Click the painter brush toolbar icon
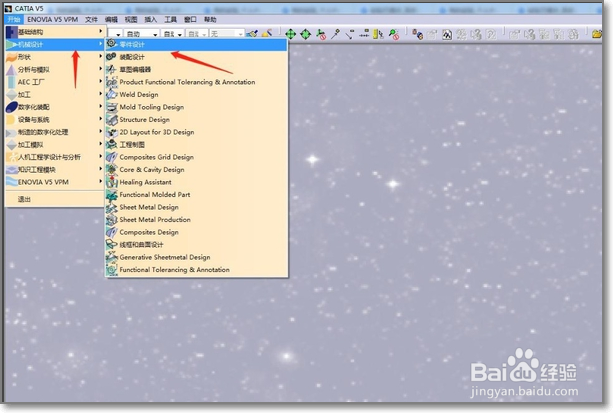This screenshot has height=413, width=613. click(253, 34)
